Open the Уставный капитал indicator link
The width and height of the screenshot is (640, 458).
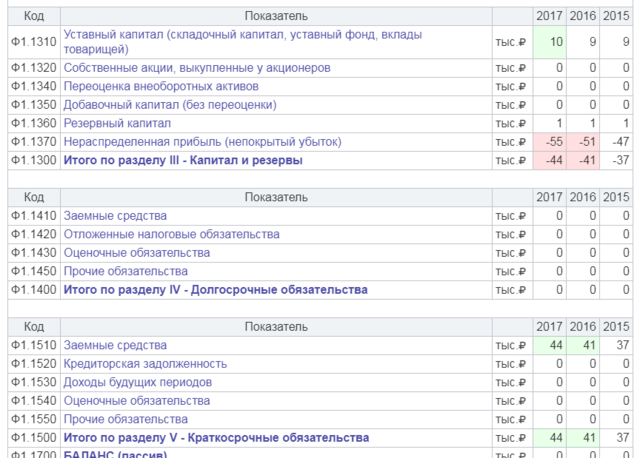pyautogui.click(x=242, y=42)
